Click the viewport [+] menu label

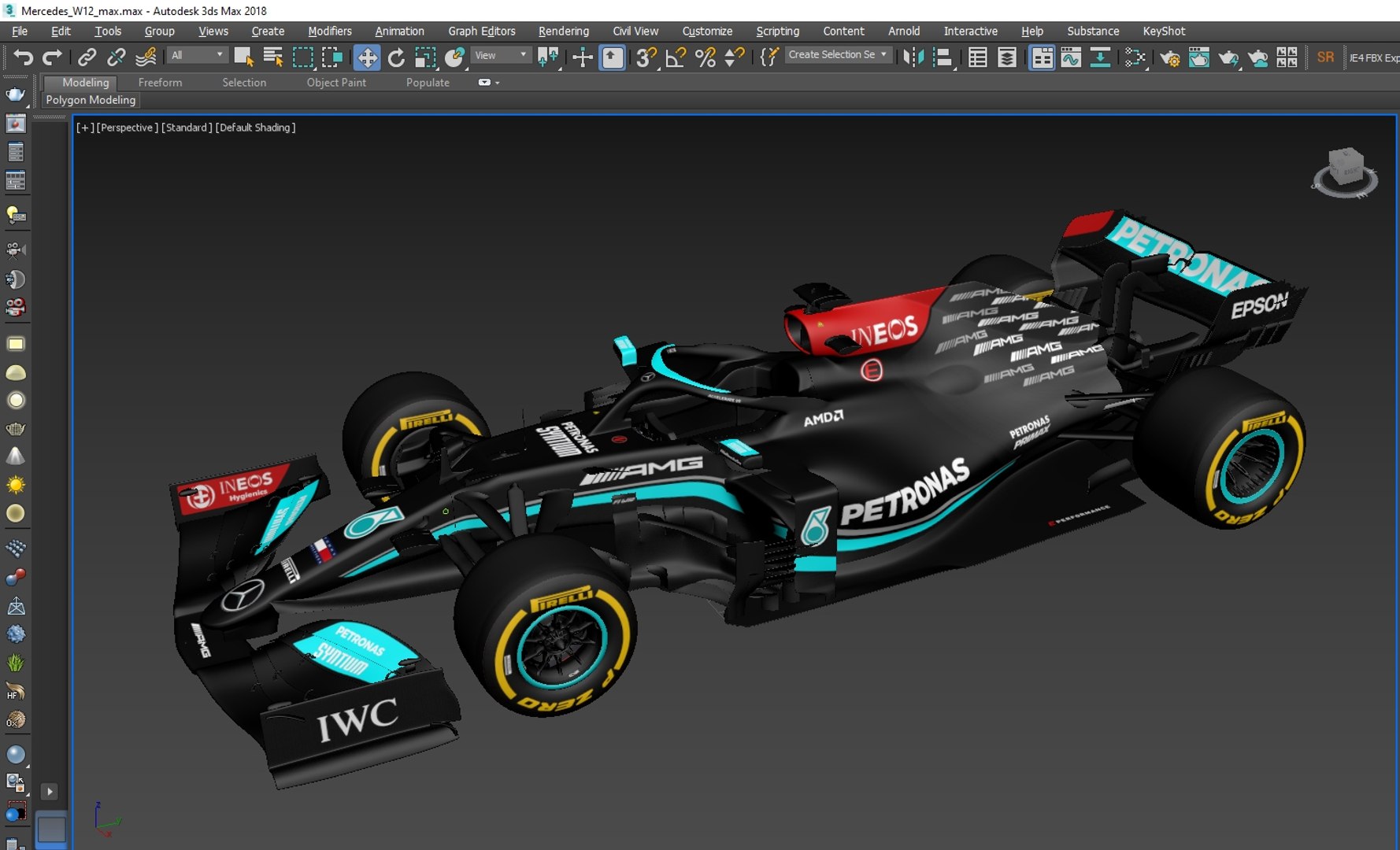point(84,128)
